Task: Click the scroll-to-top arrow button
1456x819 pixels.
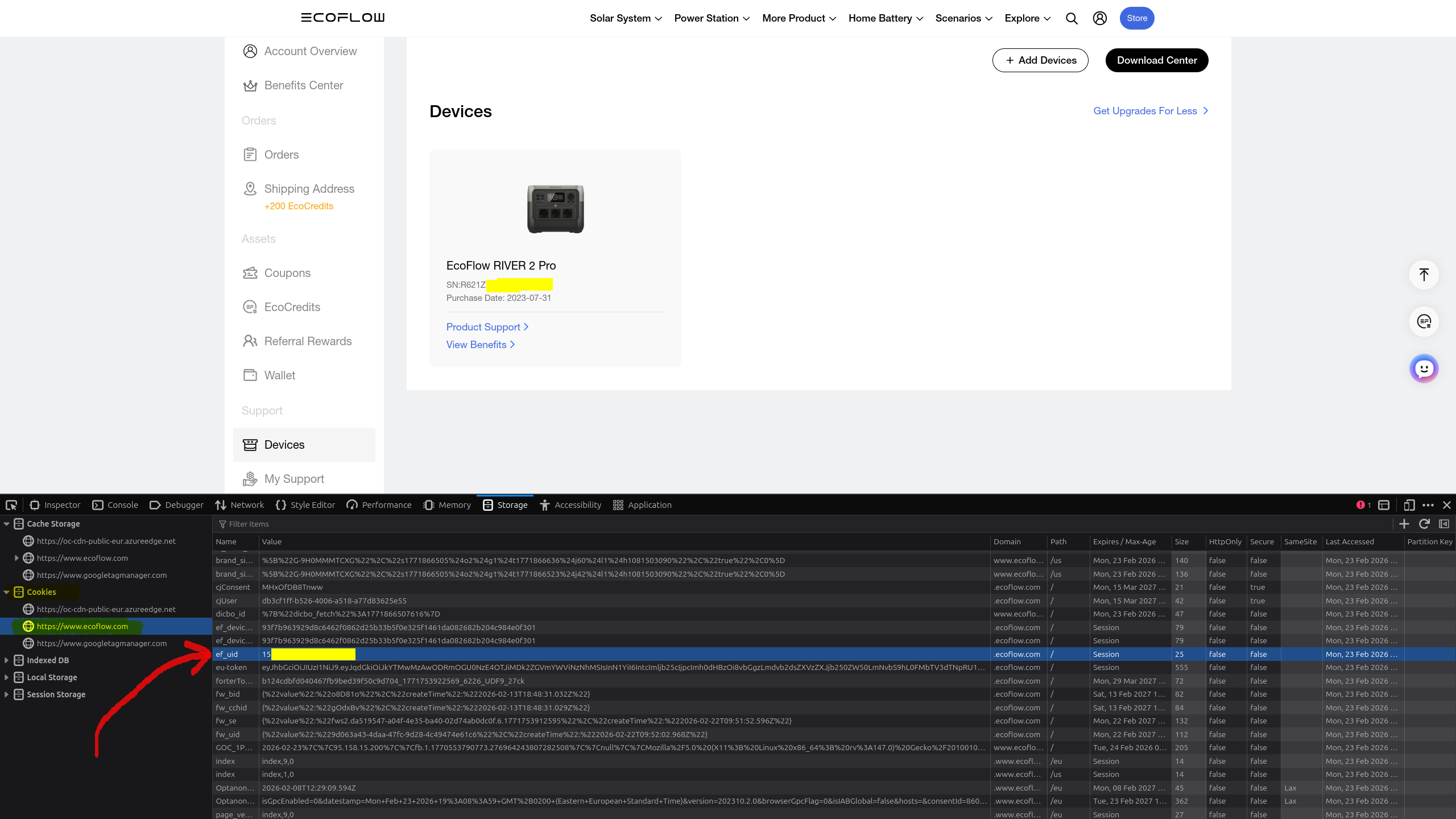Action: pos(1424,275)
